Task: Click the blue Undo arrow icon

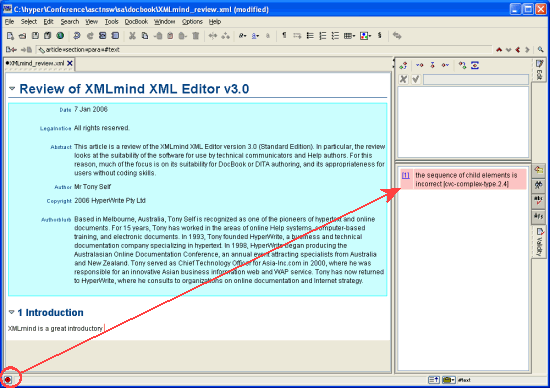Action: click(x=77, y=36)
